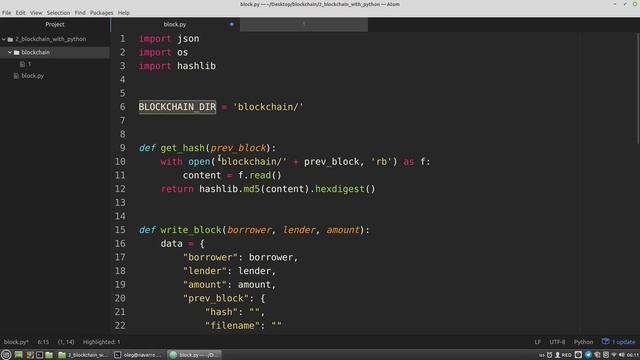
Task: Open the file manager launcher icon
Action: [x=49, y=355]
